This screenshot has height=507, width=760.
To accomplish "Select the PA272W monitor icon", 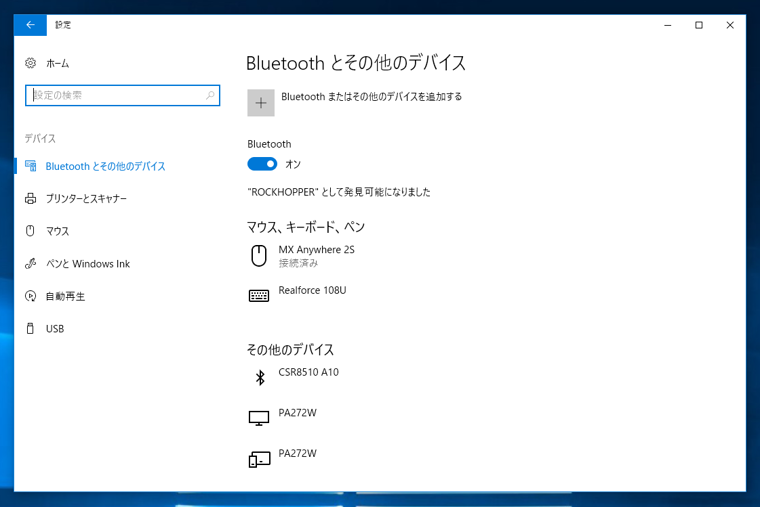I will click(259, 418).
